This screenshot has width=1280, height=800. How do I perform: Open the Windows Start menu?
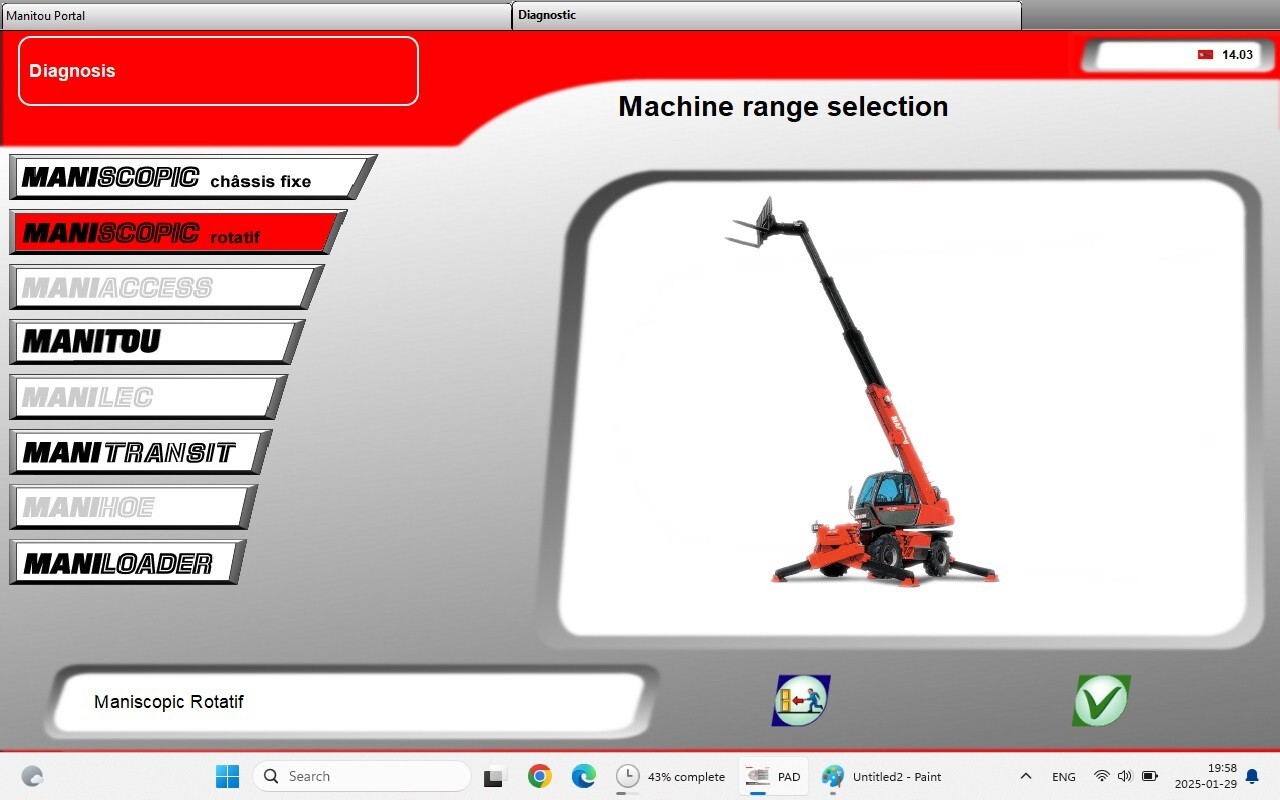click(x=228, y=776)
